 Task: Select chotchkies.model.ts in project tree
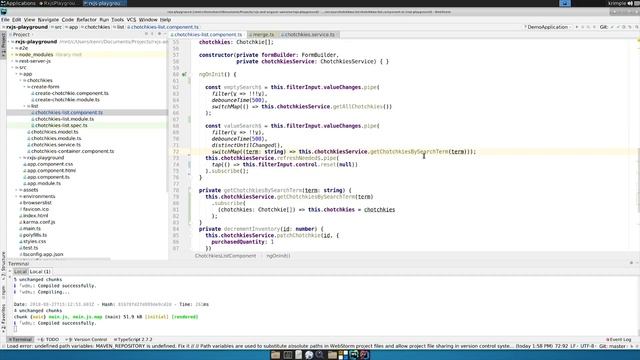coord(53,132)
